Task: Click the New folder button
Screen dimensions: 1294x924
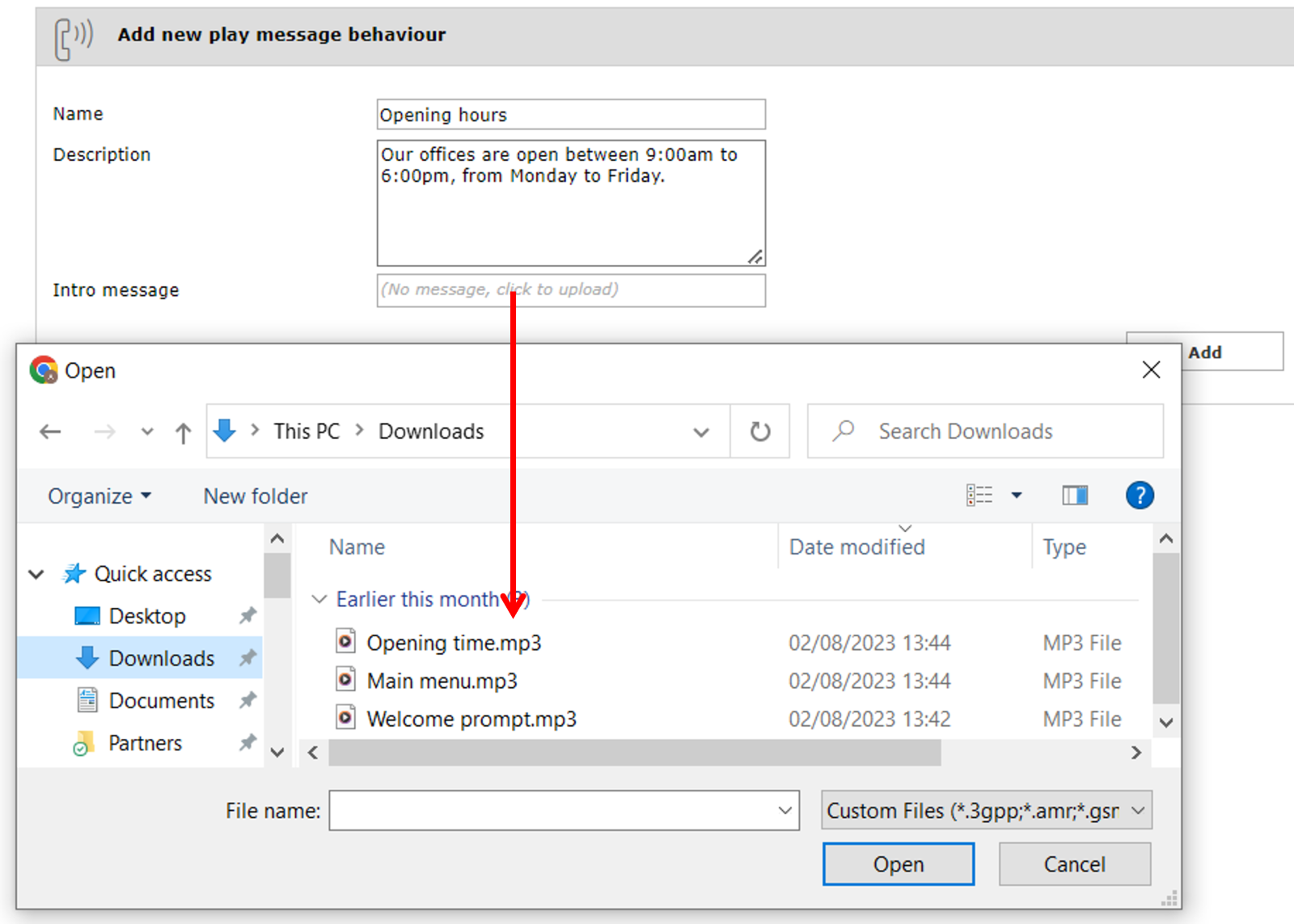Action: (x=255, y=496)
